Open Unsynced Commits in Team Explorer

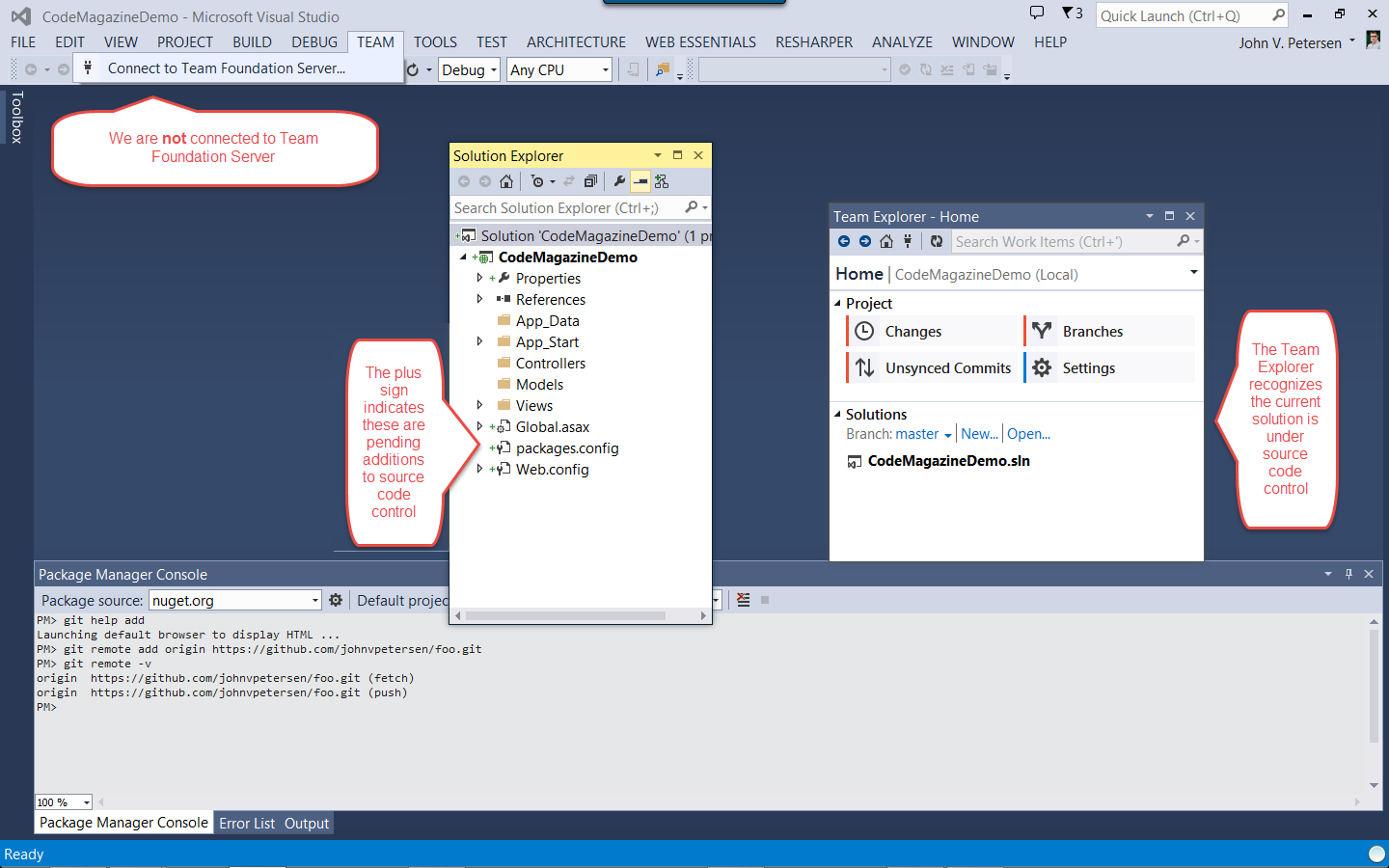pos(934,367)
